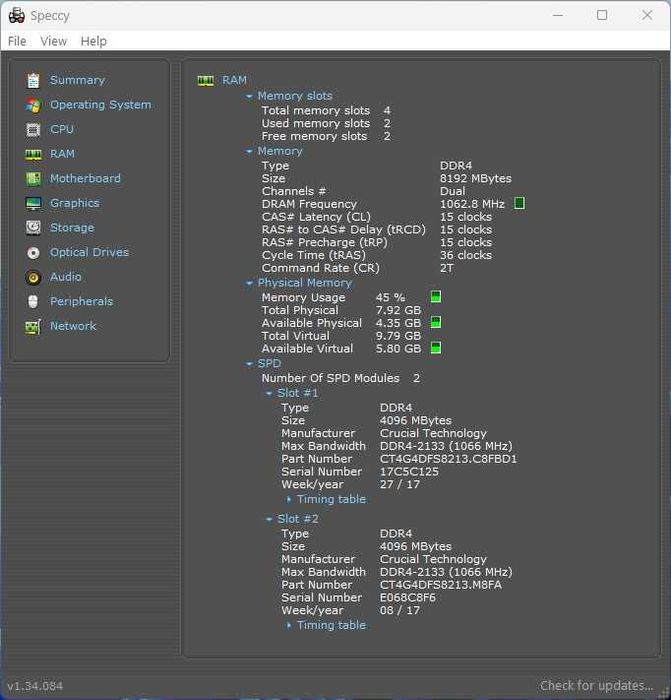Minimize the Speccy window

(558, 15)
